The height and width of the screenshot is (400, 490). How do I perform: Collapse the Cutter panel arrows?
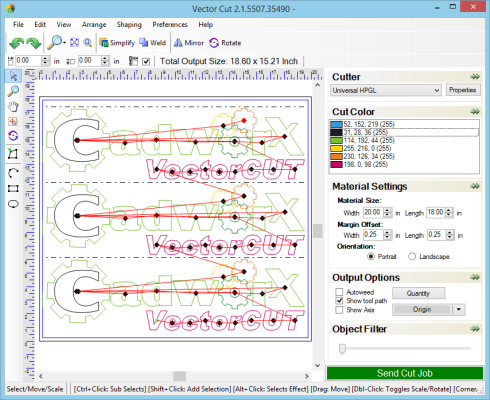pos(475,77)
